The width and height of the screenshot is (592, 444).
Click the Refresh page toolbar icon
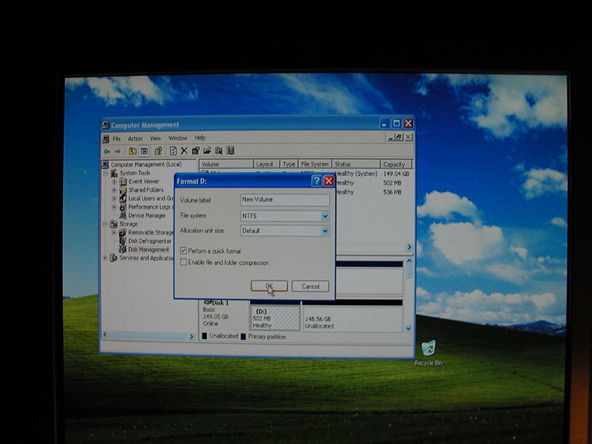(173, 151)
